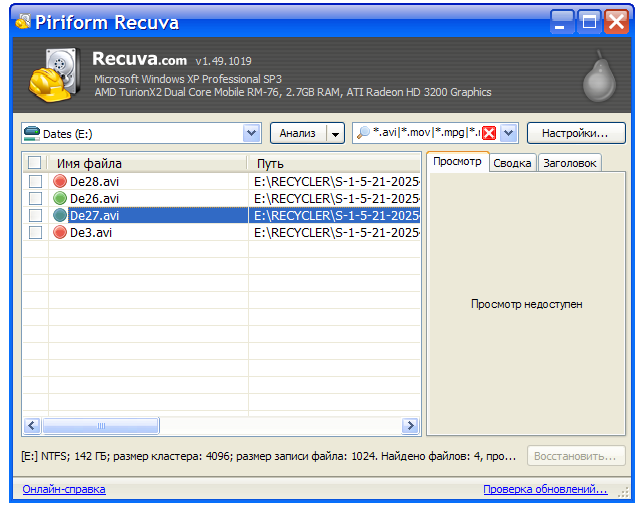The image size is (642, 507).
Task: Open the Настройки settings button
Action: point(576,133)
